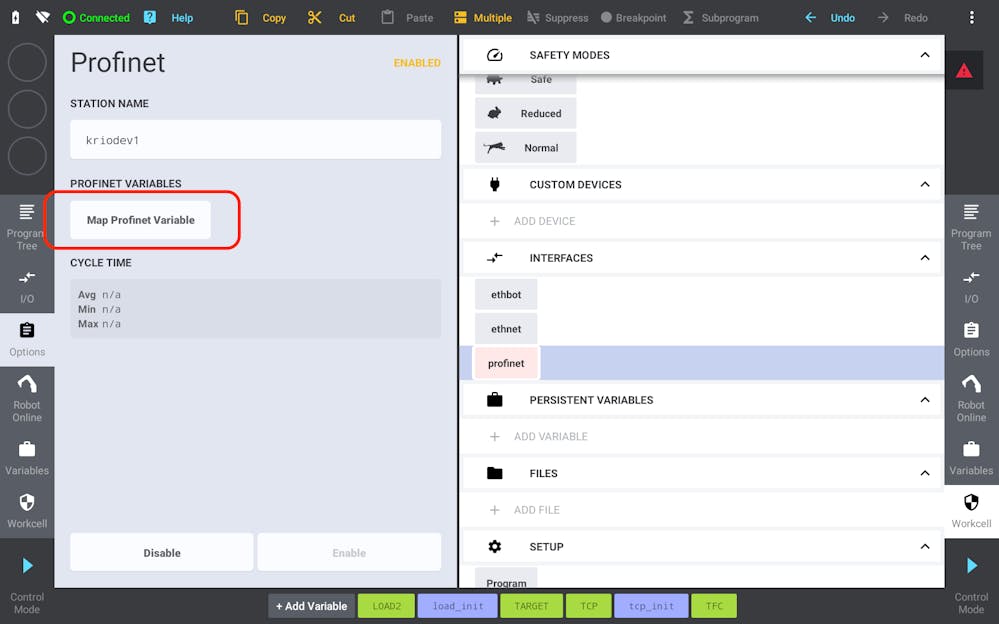Select the tcp_init variable chip

pos(651,606)
